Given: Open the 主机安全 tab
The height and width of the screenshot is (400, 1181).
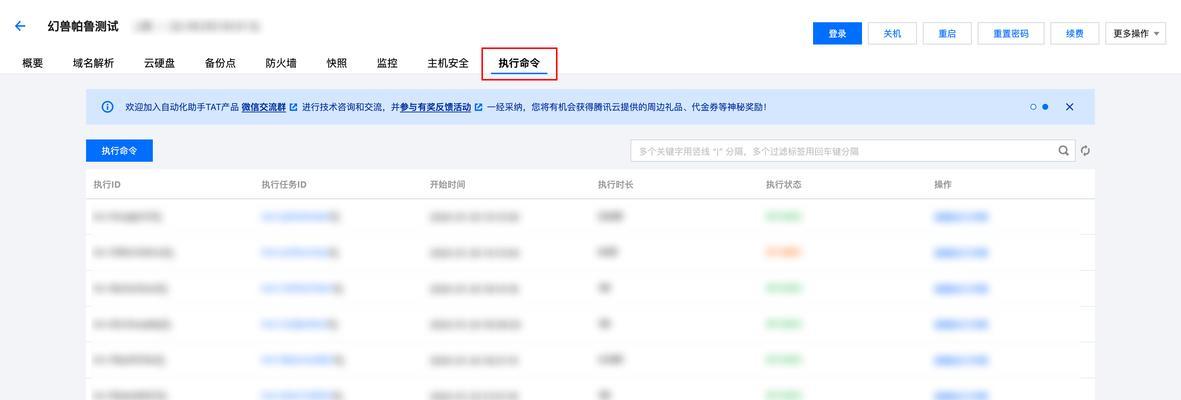Looking at the screenshot, I should [x=448, y=63].
